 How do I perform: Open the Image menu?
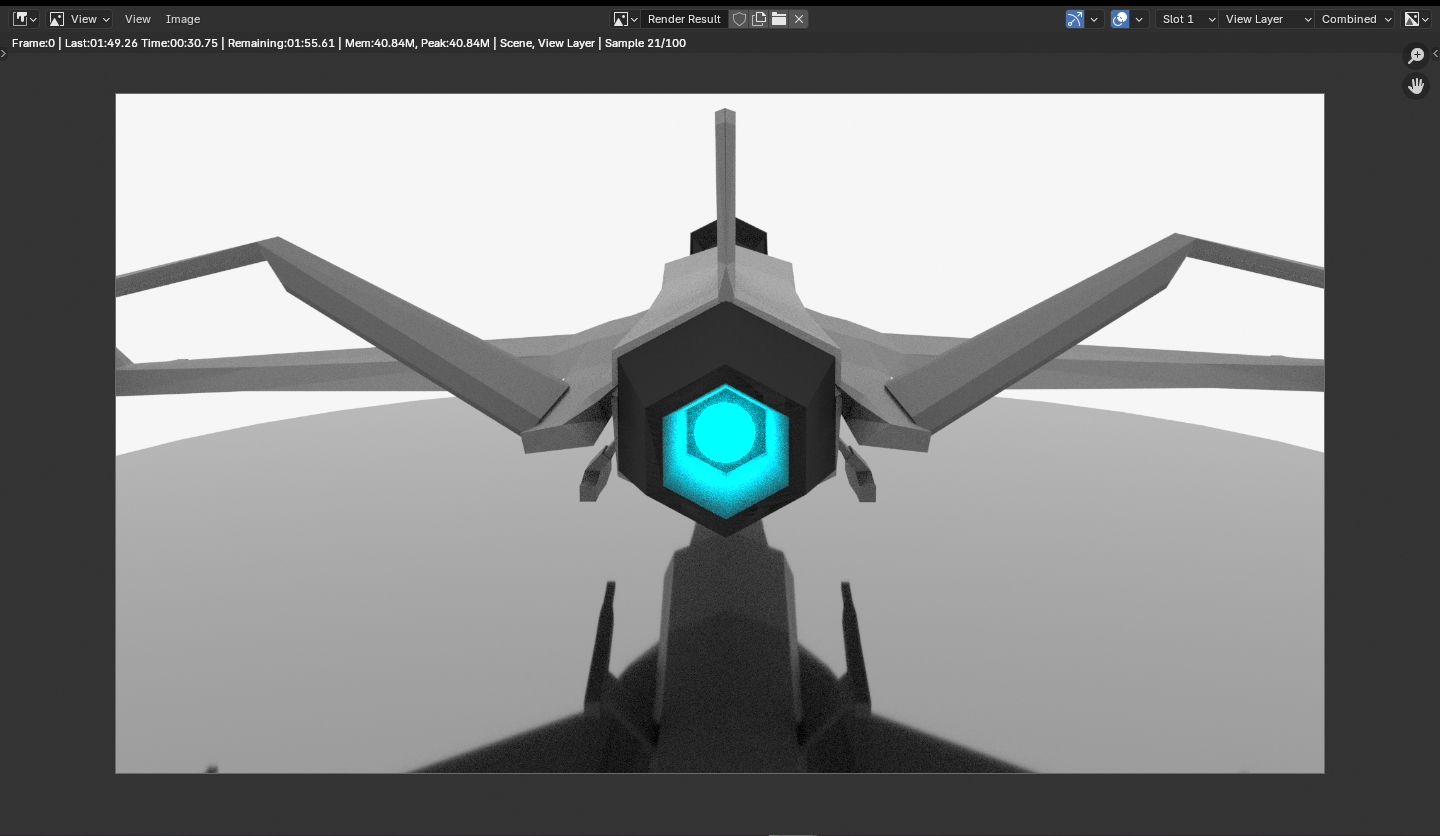pos(183,19)
